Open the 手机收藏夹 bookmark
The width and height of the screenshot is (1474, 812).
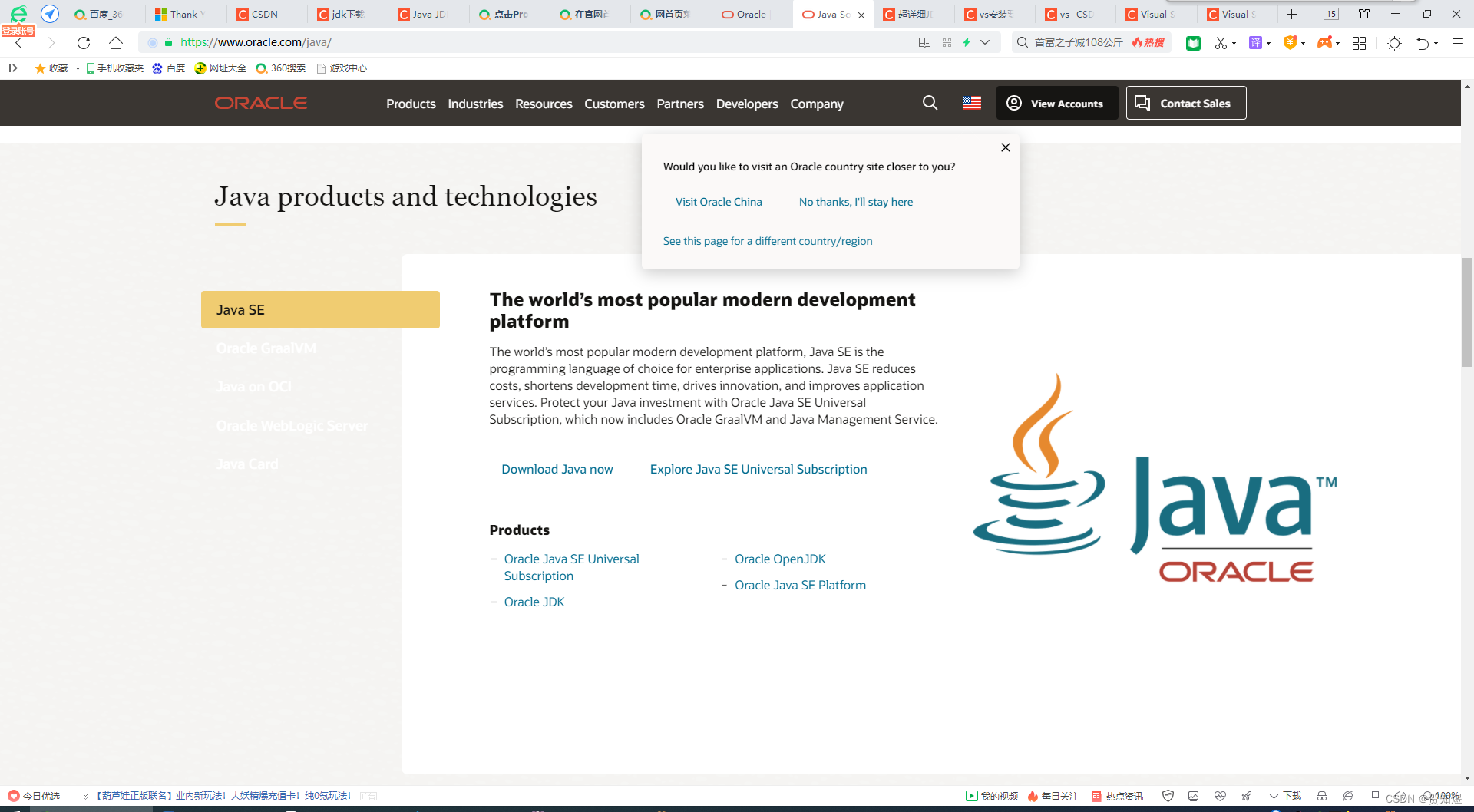point(114,68)
